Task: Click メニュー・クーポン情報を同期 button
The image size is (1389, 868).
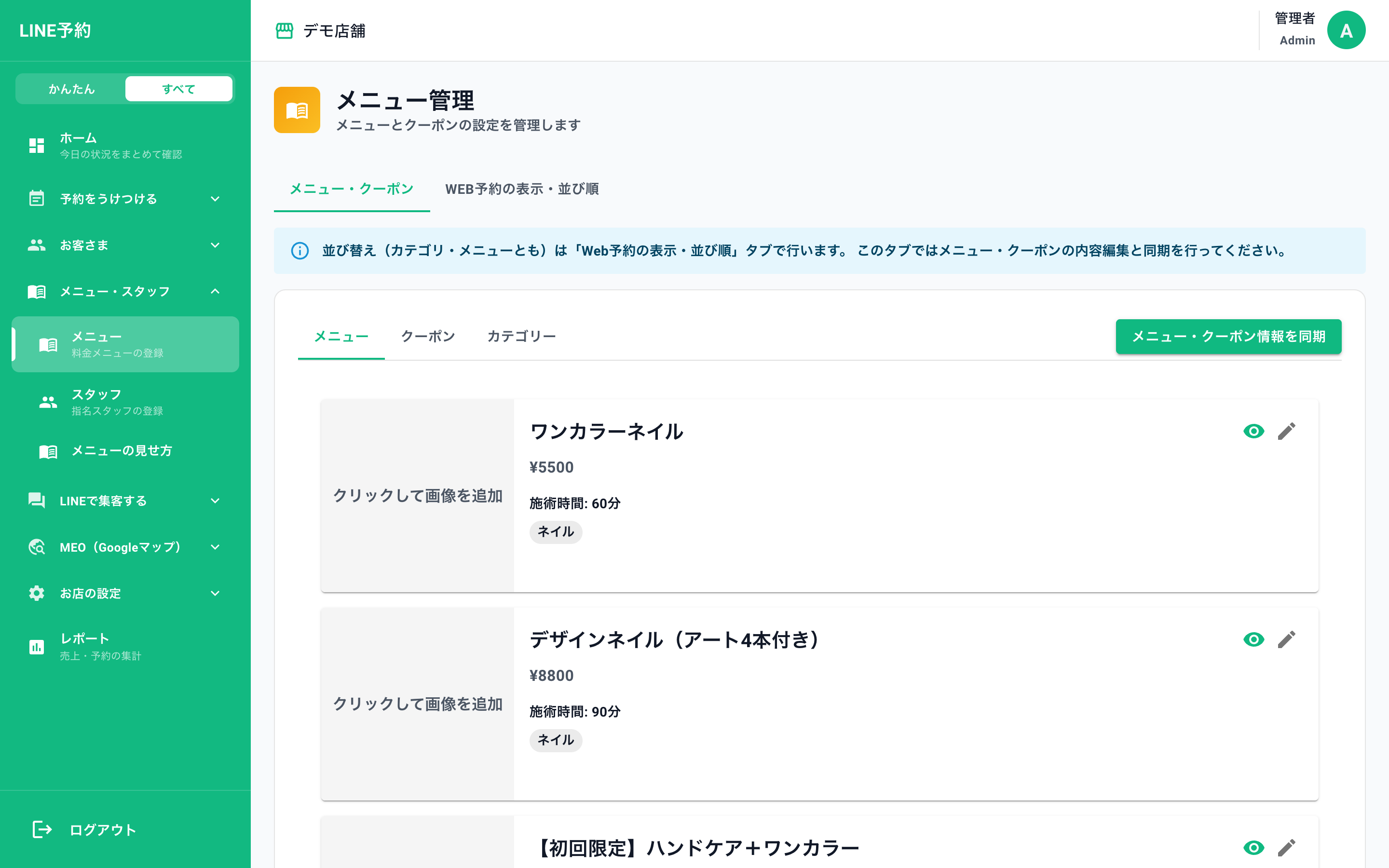Action: [1228, 337]
